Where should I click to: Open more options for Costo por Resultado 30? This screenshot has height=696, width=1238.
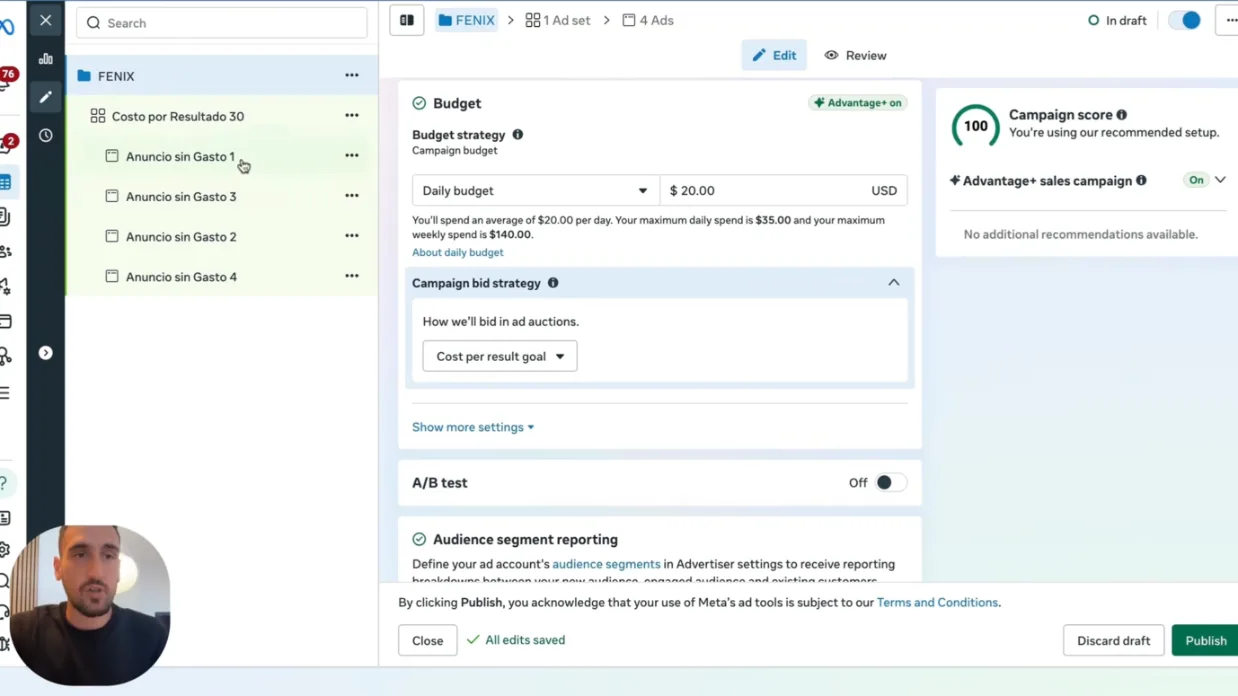(352, 116)
